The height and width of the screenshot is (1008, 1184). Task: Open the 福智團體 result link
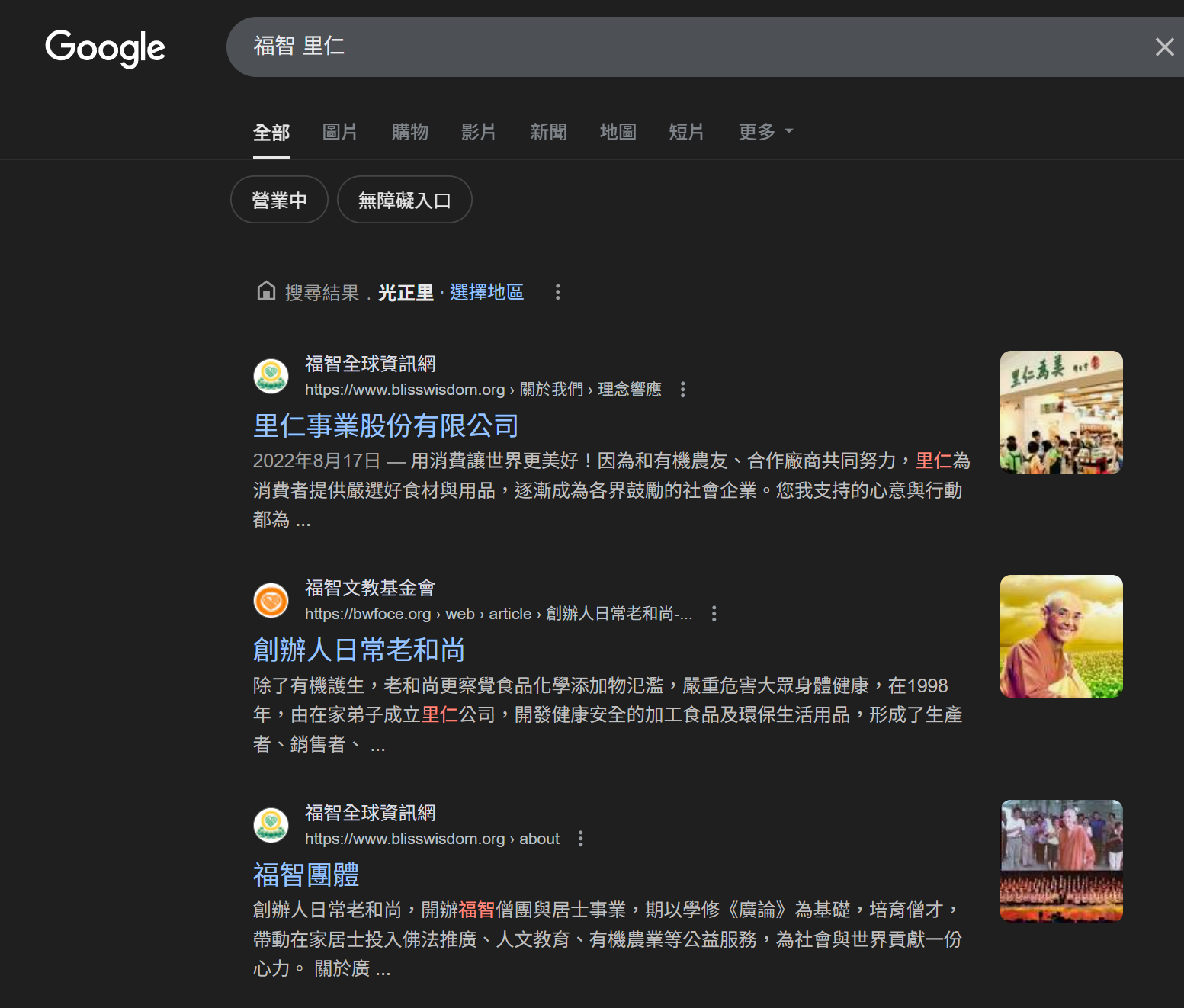pyautogui.click(x=306, y=875)
